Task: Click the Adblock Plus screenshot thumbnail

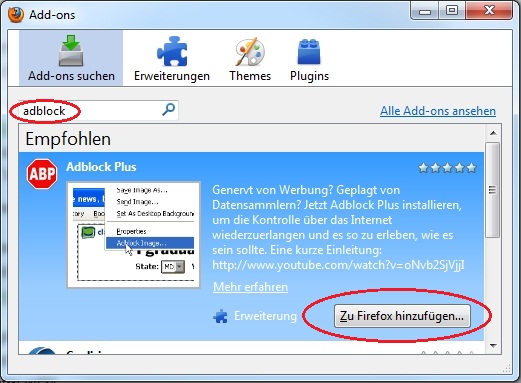Action: pos(133,235)
